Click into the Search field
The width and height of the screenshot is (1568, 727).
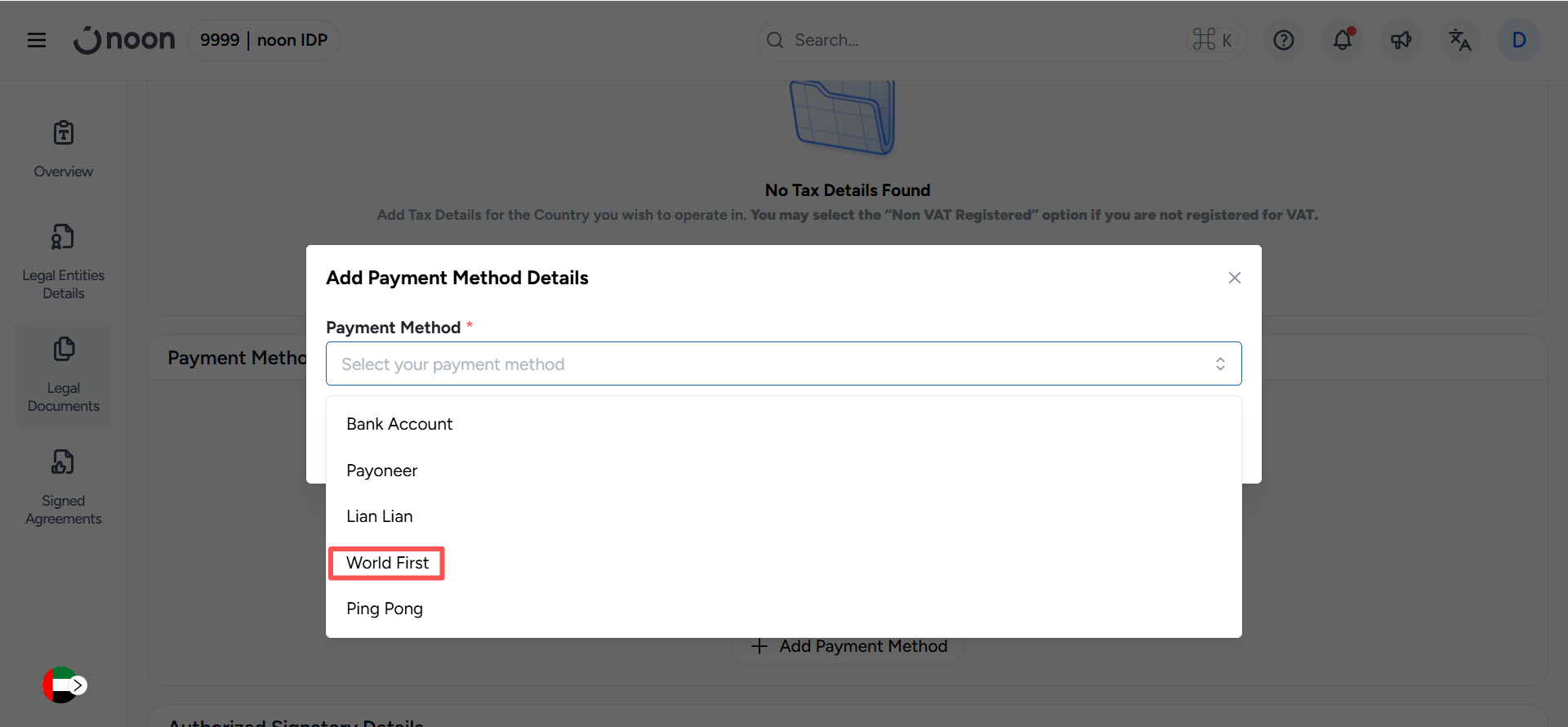tap(980, 40)
